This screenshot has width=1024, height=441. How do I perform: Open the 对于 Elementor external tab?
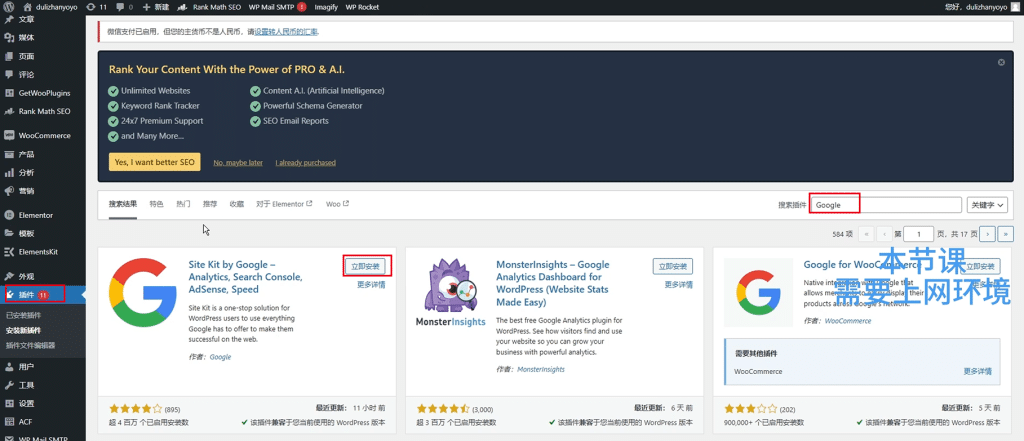284,204
